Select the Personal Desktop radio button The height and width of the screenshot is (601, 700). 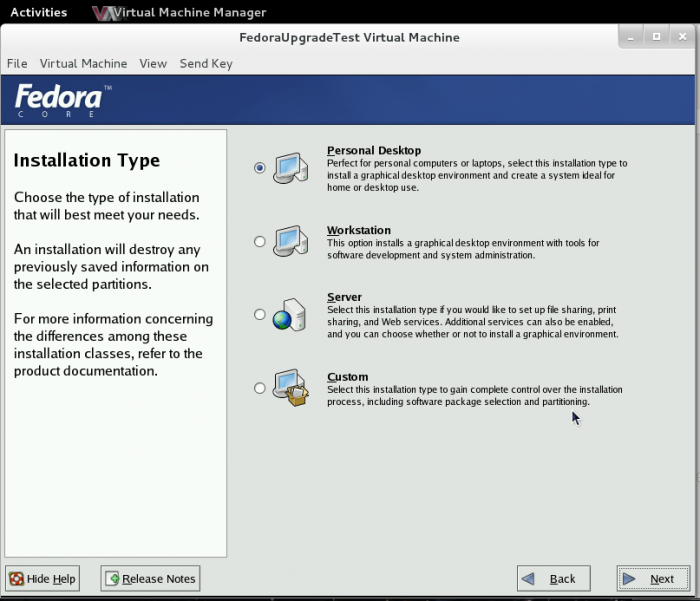click(x=260, y=168)
